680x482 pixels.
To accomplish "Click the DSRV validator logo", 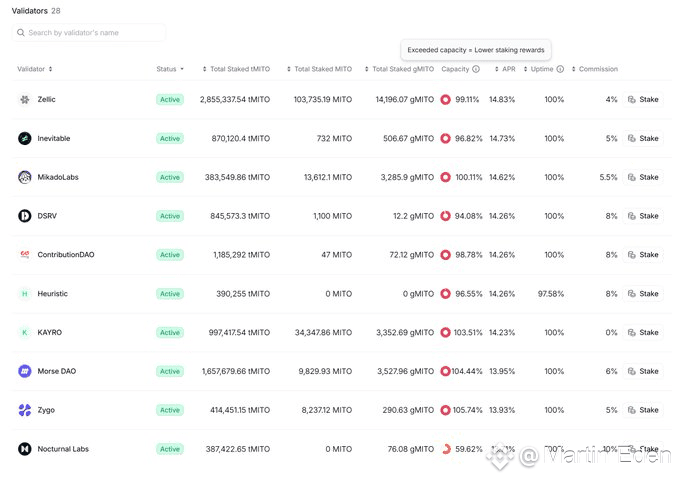I will pos(25,216).
